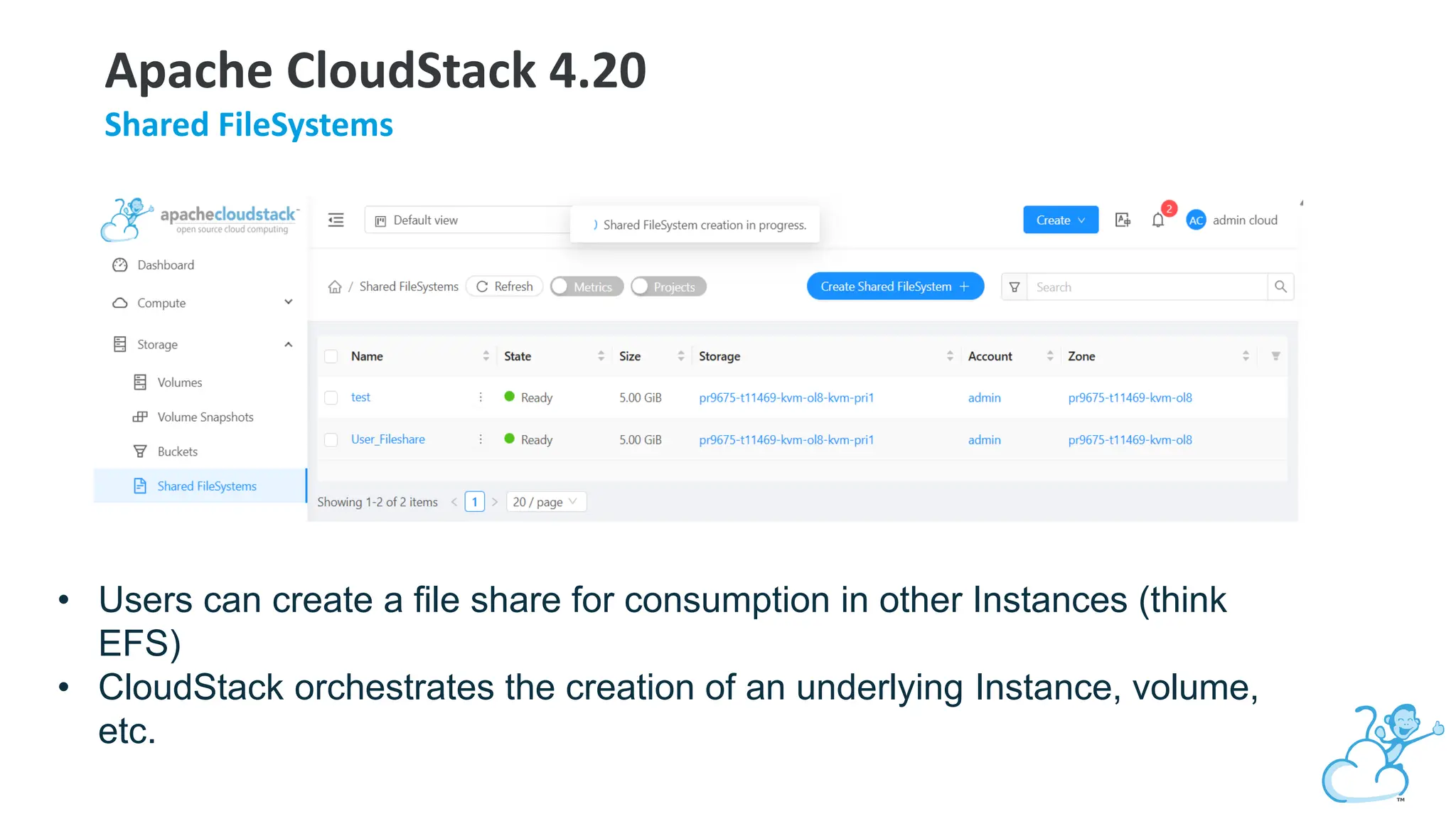The height and width of the screenshot is (819, 1456).
Task: Select page 1 in pagination
Action: click(475, 502)
